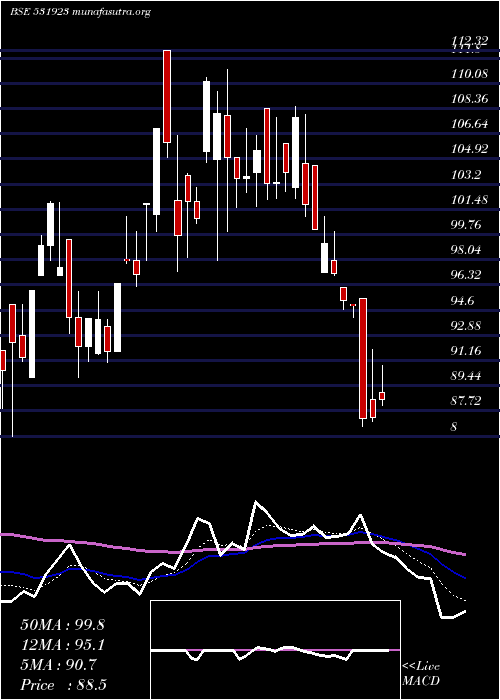The width and height of the screenshot is (500, 700).
Task: Select the 110.08 price level label
Action: tap(470, 74)
